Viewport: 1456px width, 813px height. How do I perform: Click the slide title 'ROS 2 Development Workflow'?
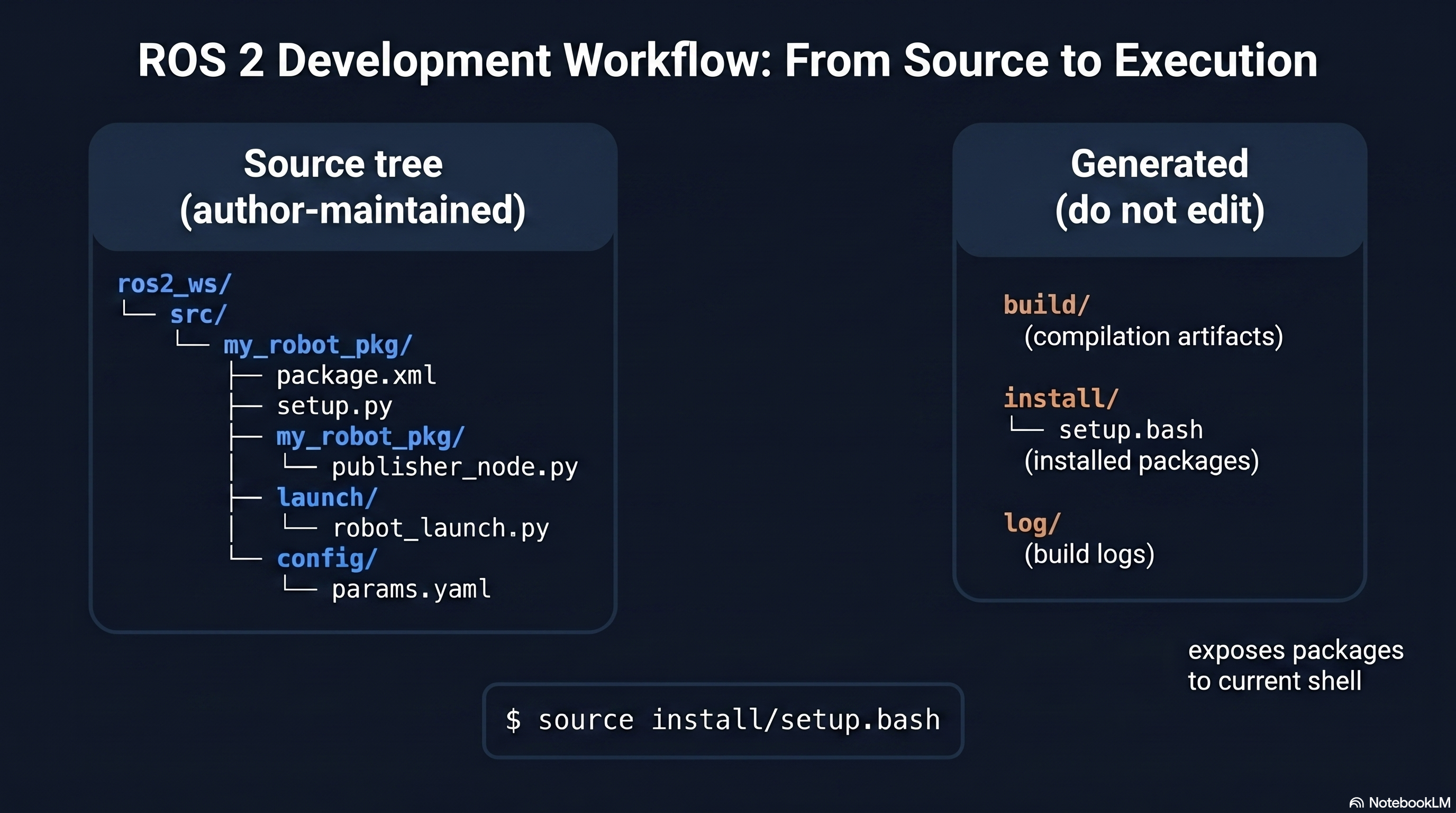(x=727, y=60)
